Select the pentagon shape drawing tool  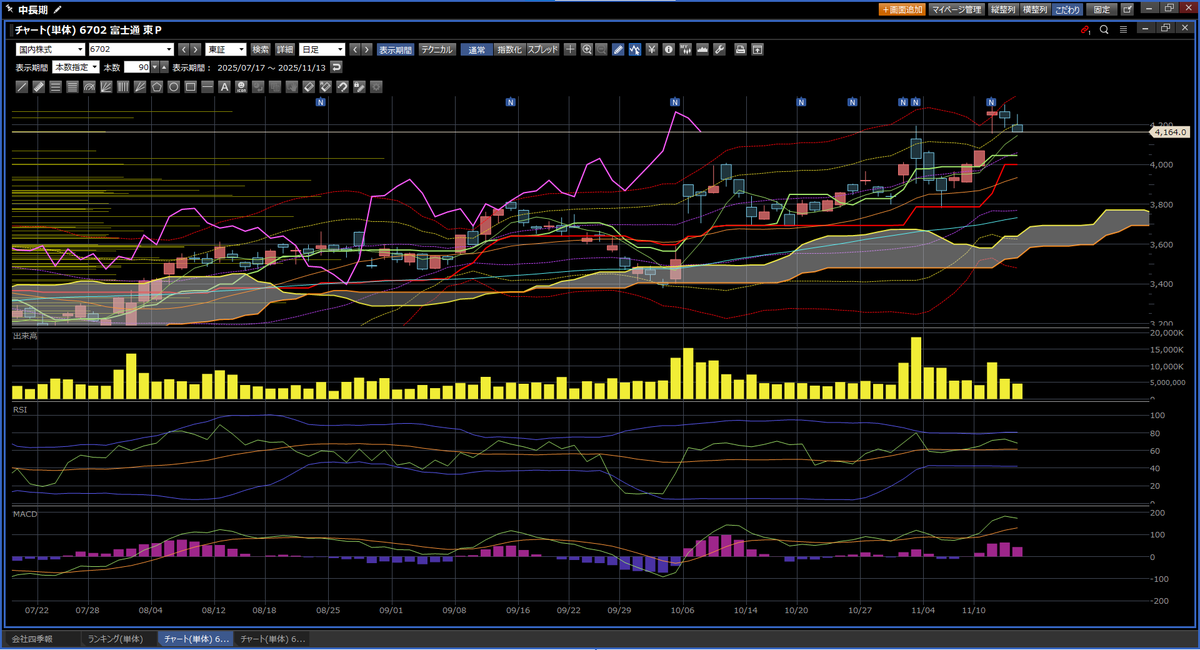coord(157,86)
